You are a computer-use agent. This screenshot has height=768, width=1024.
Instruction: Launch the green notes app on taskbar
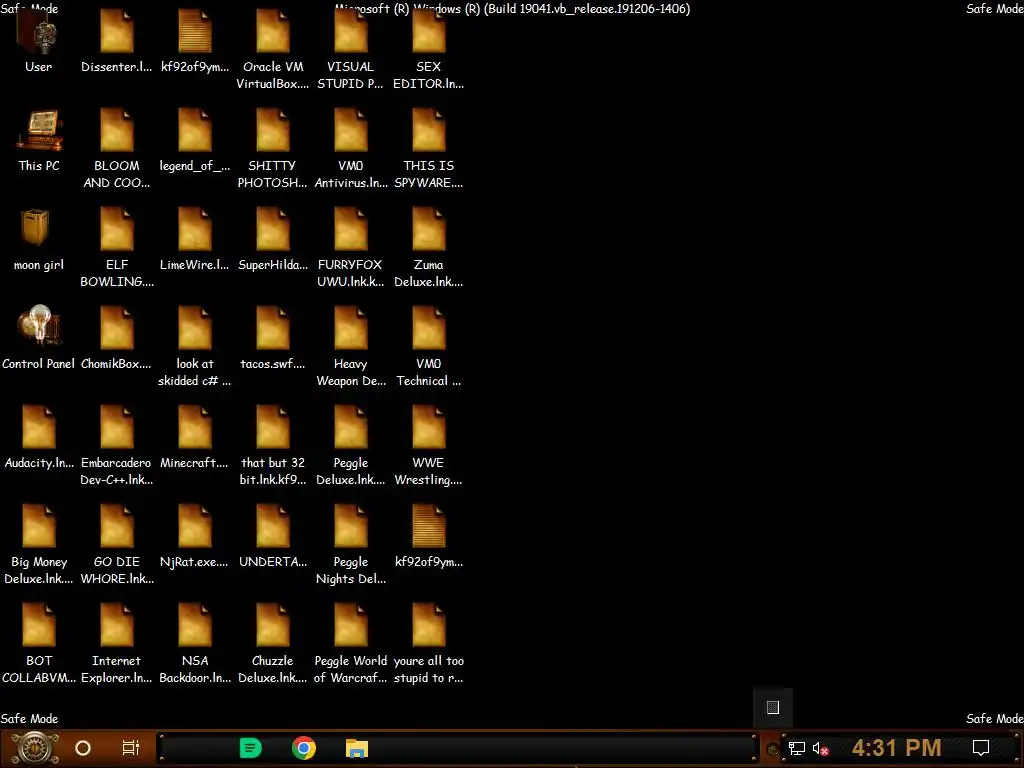tap(251, 748)
